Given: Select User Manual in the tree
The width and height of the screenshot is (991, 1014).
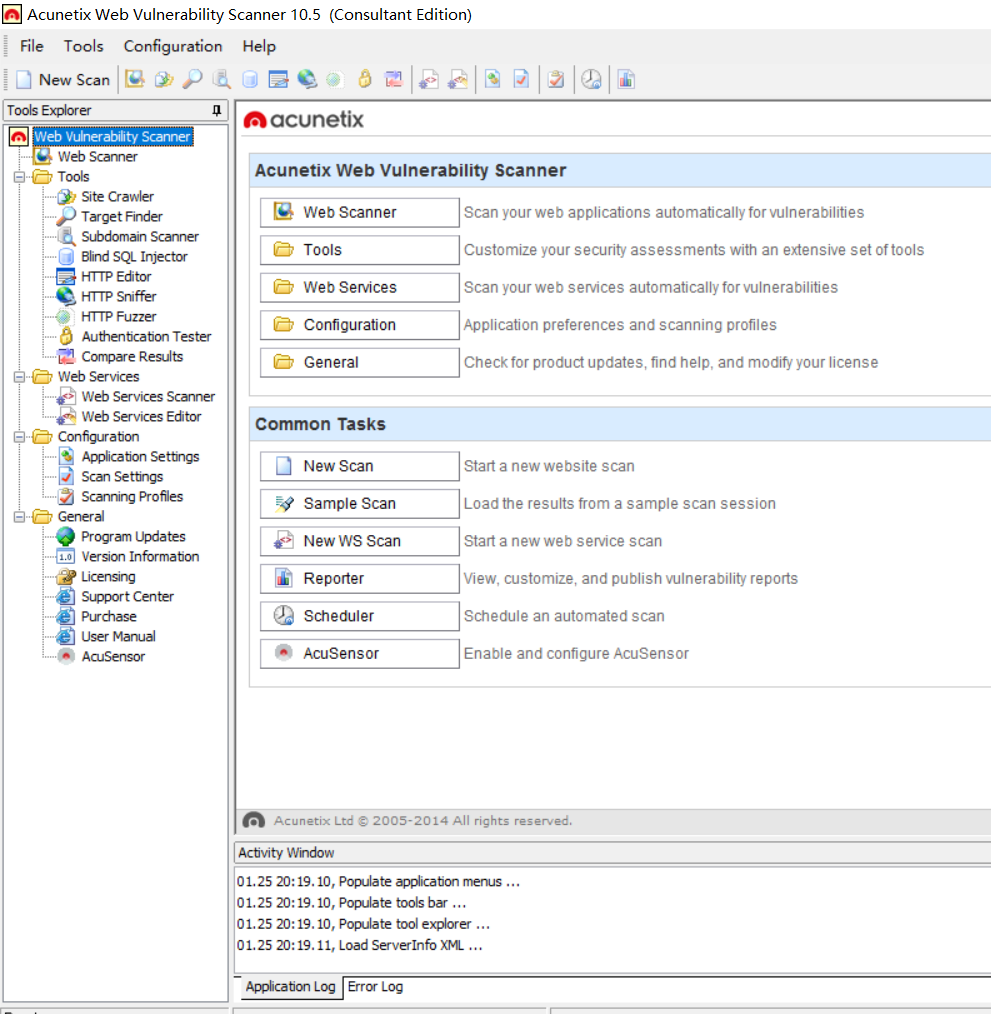Looking at the screenshot, I should (x=118, y=636).
